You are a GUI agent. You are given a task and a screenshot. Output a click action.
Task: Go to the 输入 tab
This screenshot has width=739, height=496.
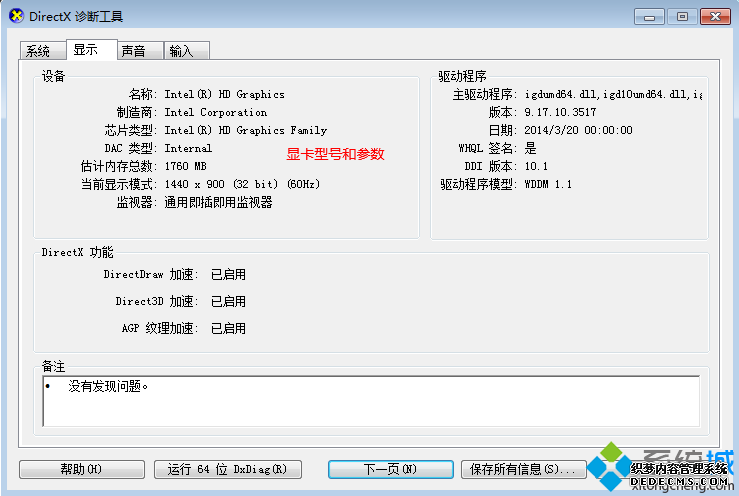(187, 50)
